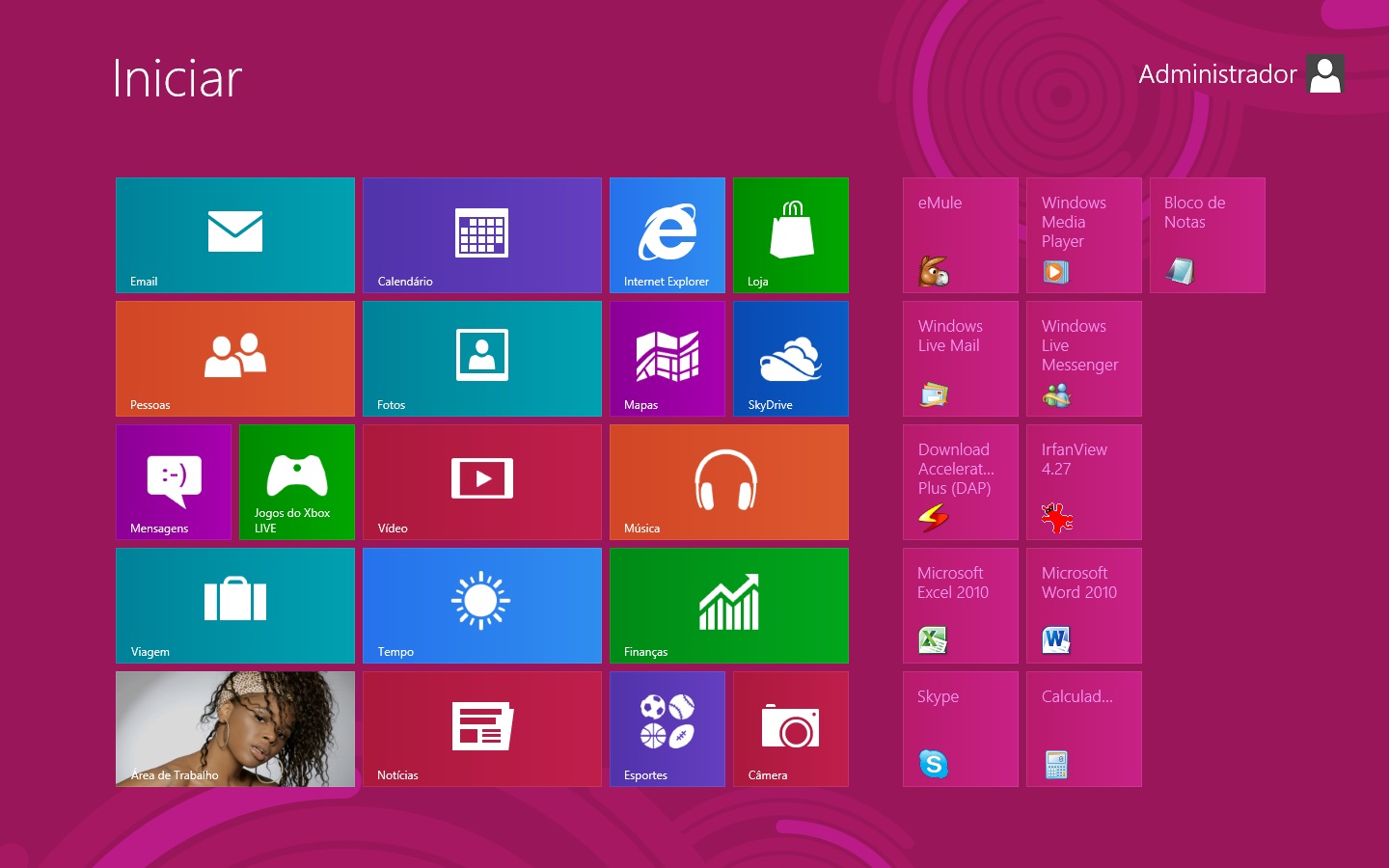Open the Calendário tile
This screenshot has height=868, width=1389.
pos(481,234)
